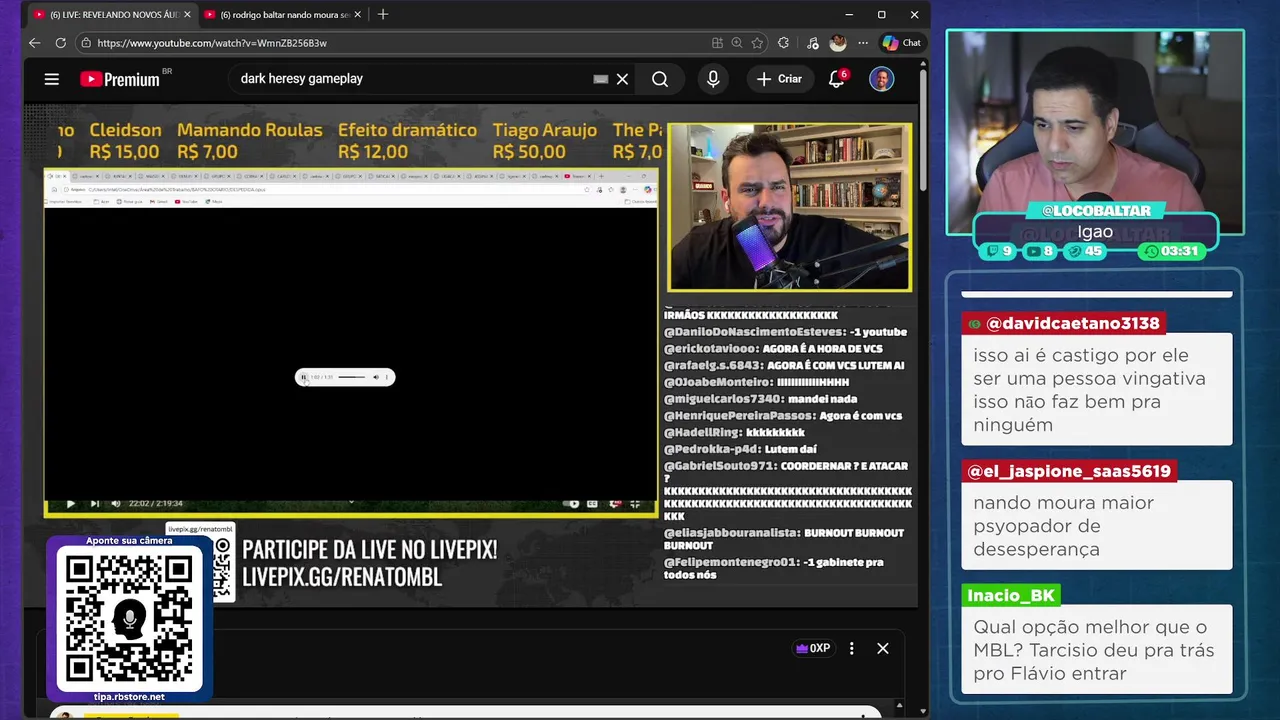Click the @davidcaetano3138 username in overlay chat

1065,324
